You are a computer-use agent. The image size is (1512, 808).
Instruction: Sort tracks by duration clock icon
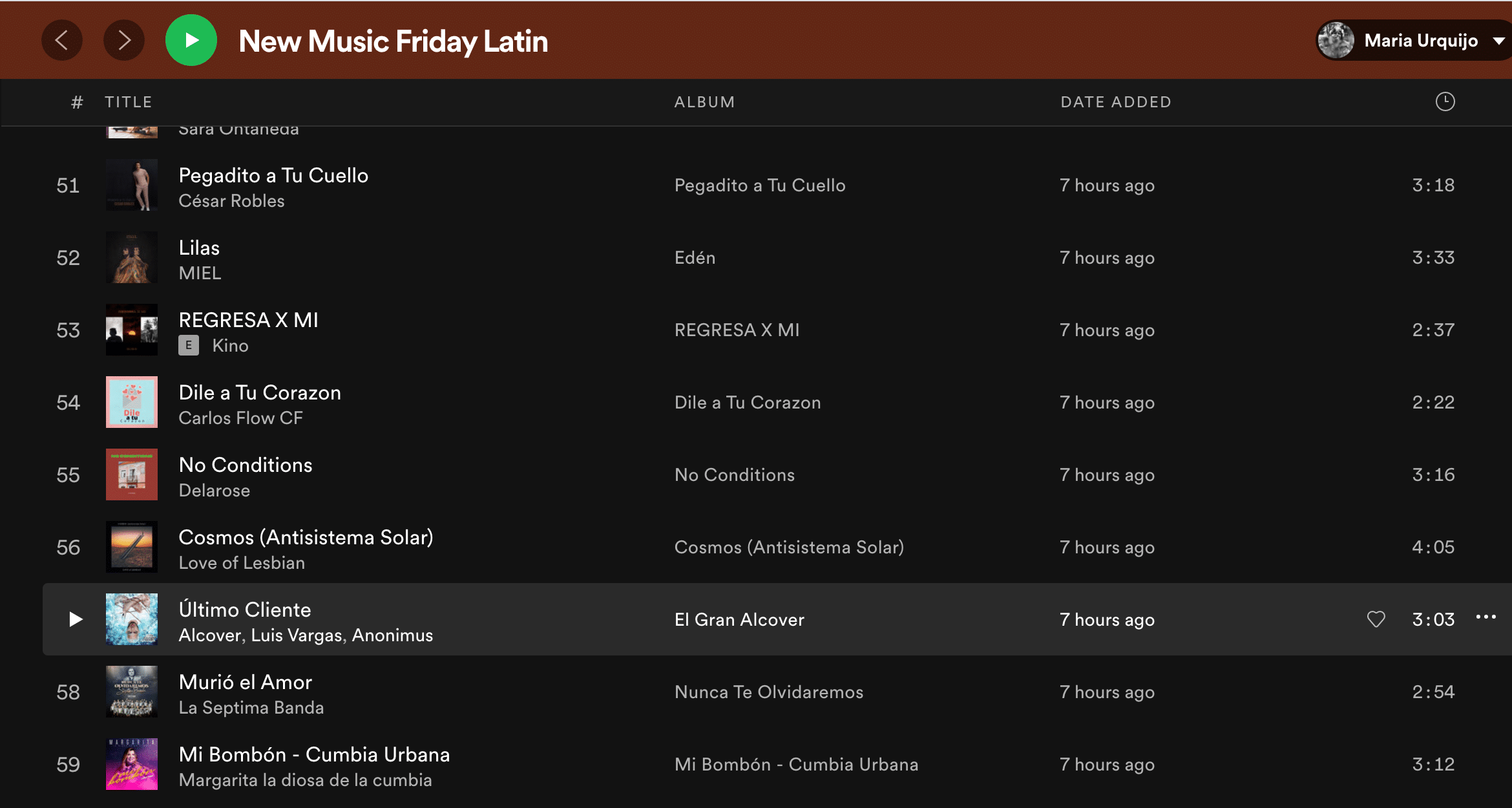pyautogui.click(x=1445, y=101)
